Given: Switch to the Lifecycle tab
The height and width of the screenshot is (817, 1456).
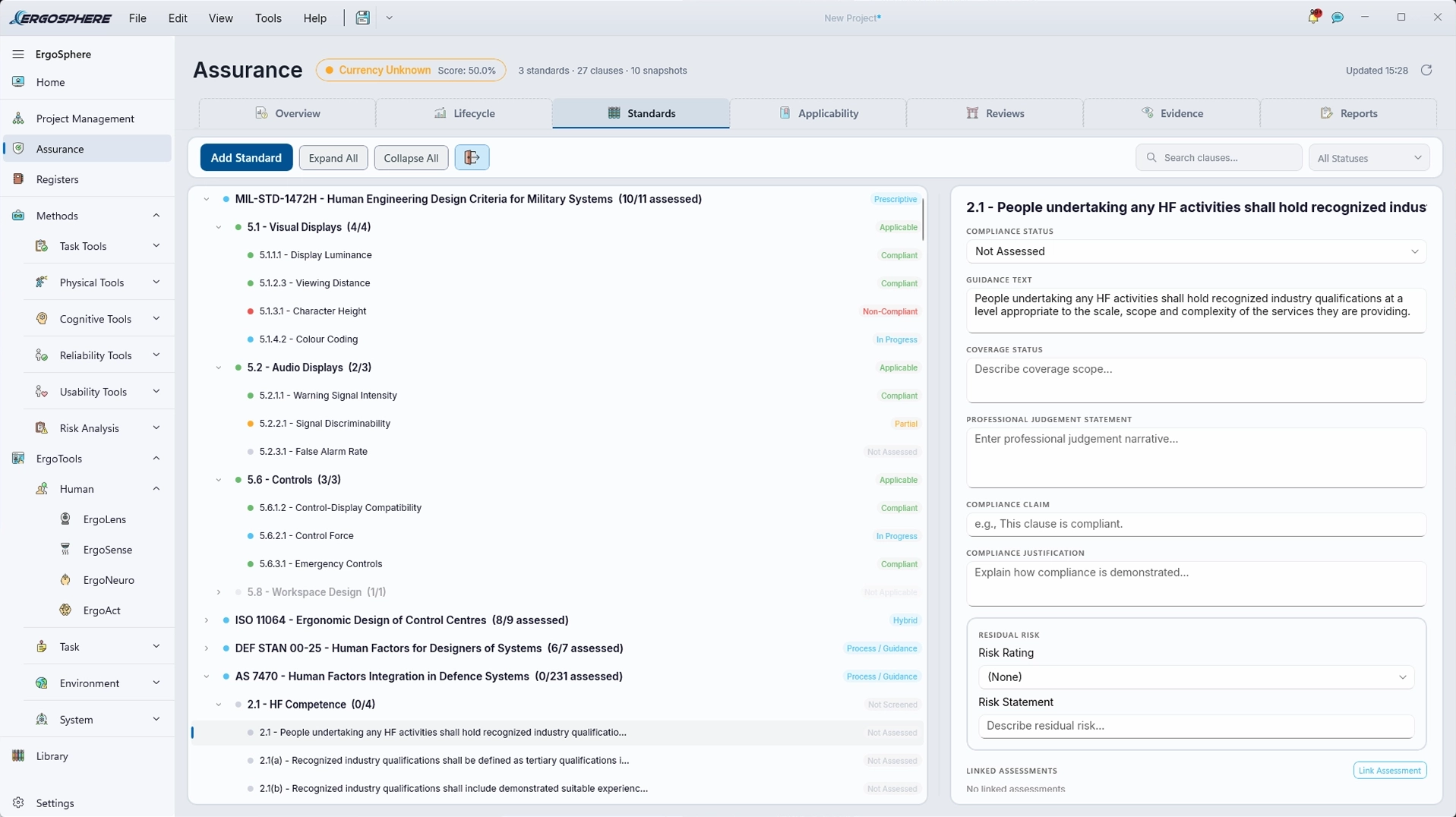Looking at the screenshot, I should click(464, 113).
